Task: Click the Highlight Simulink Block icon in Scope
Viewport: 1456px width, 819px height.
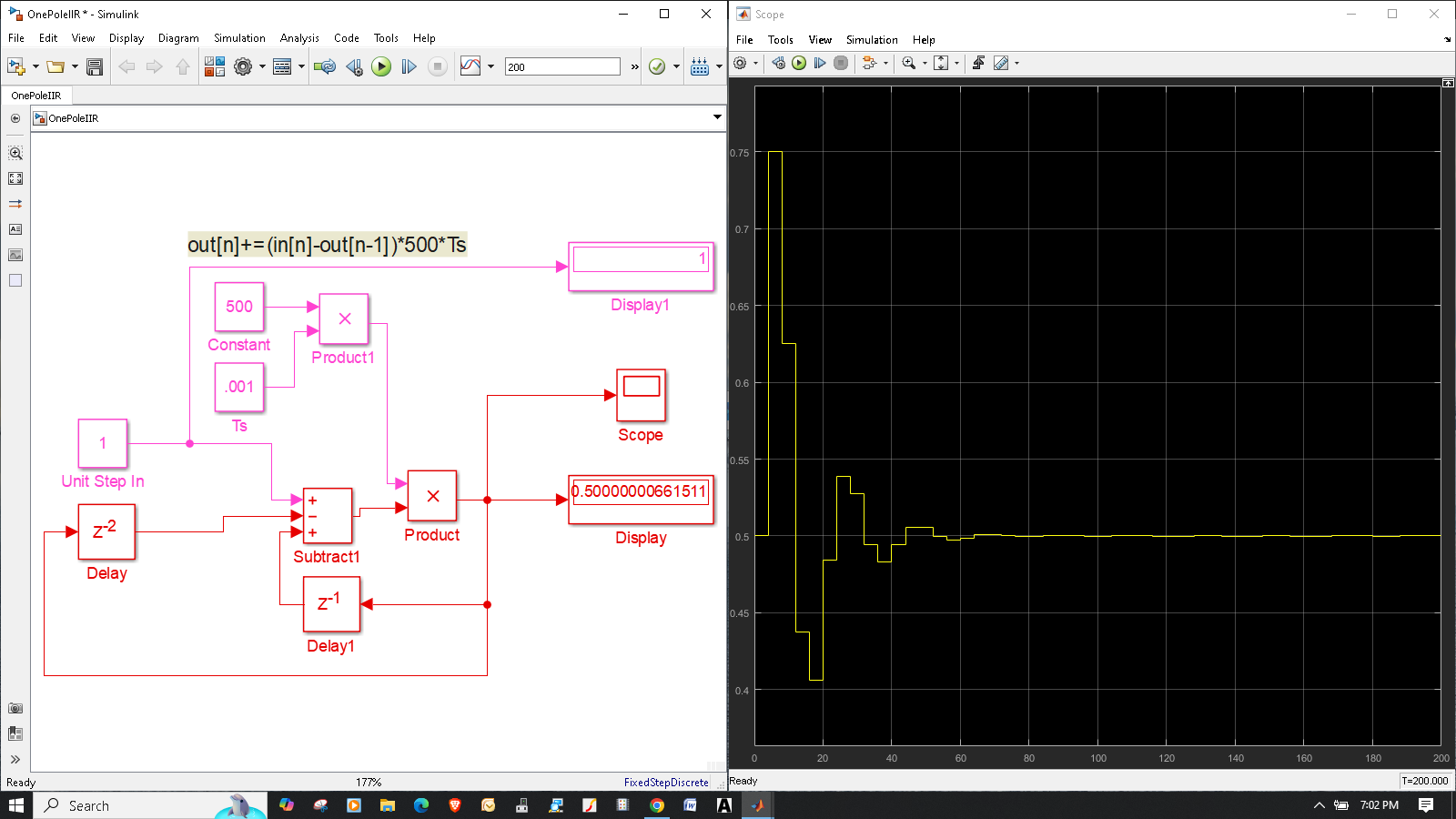Action: [x=869, y=63]
